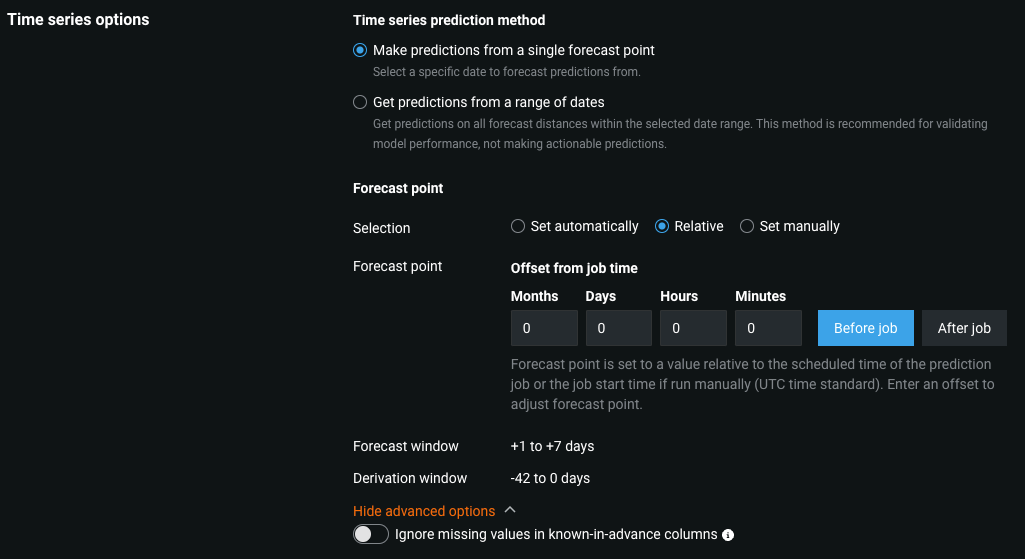Click the info icon beside known-in-advance columns
The height and width of the screenshot is (559, 1025).
[x=728, y=535]
